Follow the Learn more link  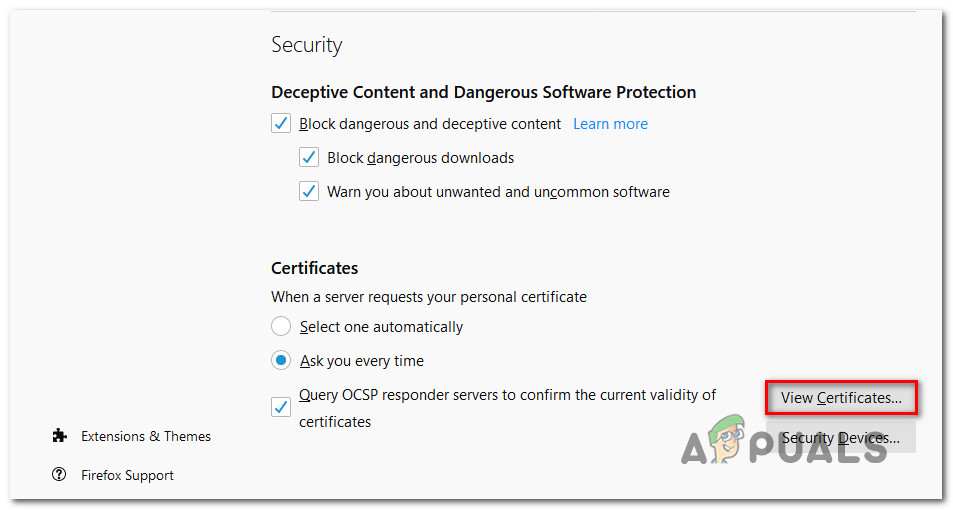pos(610,124)
